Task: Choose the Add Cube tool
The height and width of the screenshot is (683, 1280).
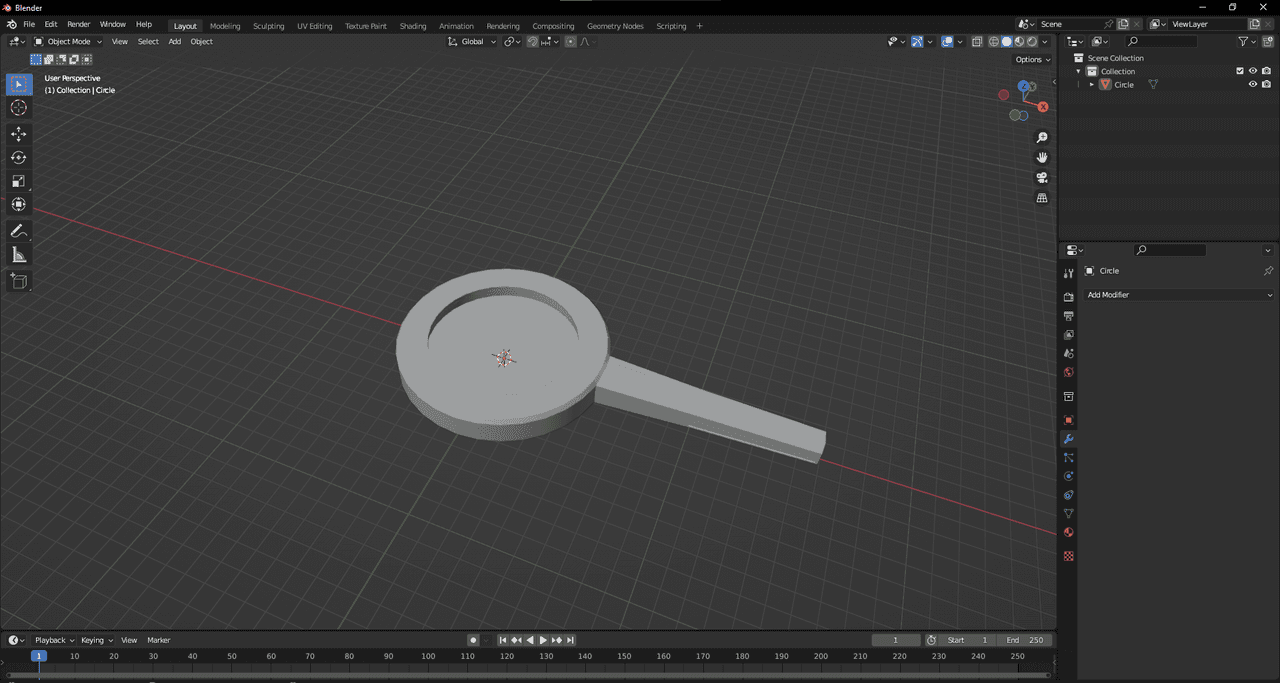Action: point(19,282)
